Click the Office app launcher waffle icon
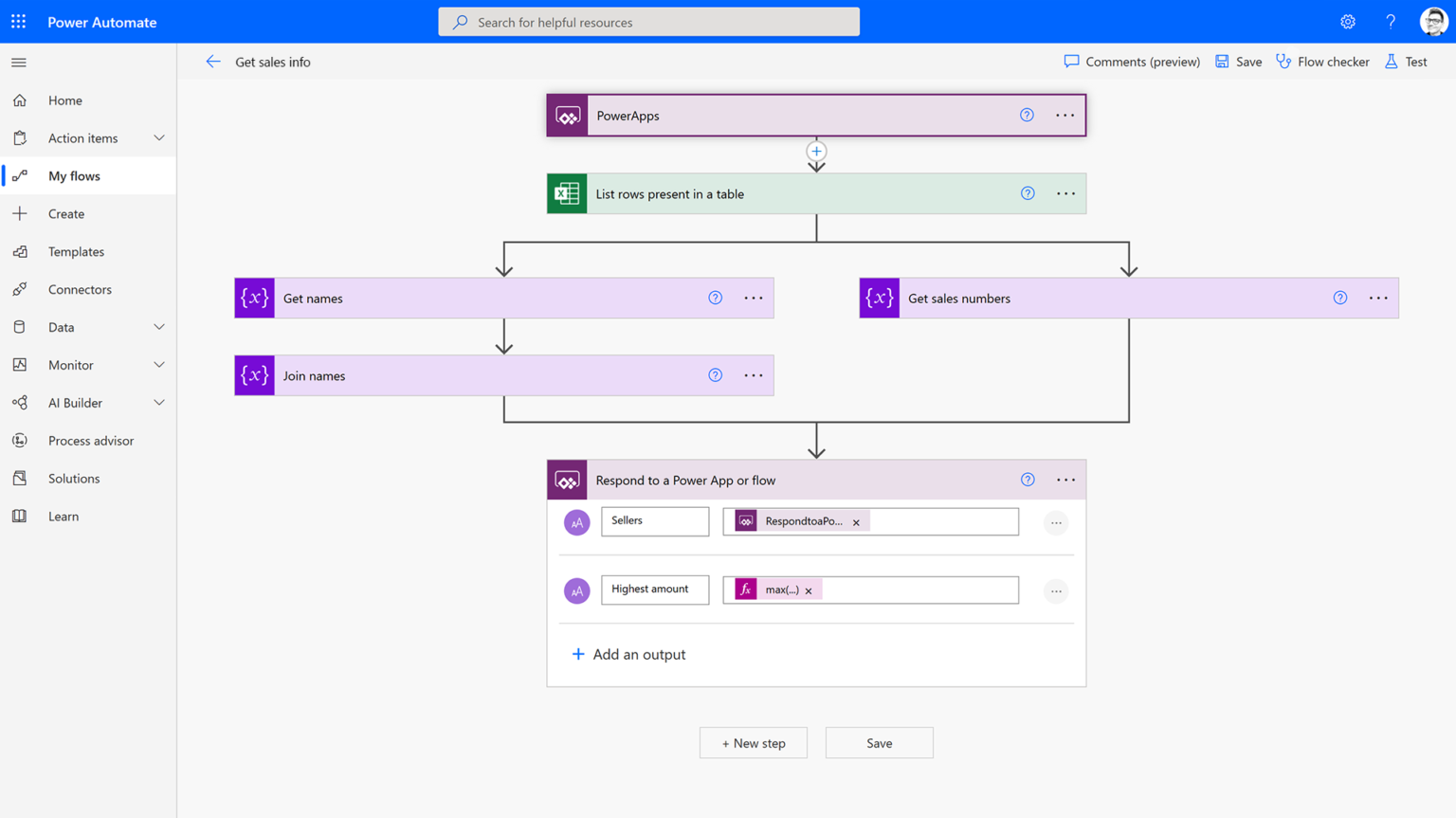 click(x=18, y=21)
